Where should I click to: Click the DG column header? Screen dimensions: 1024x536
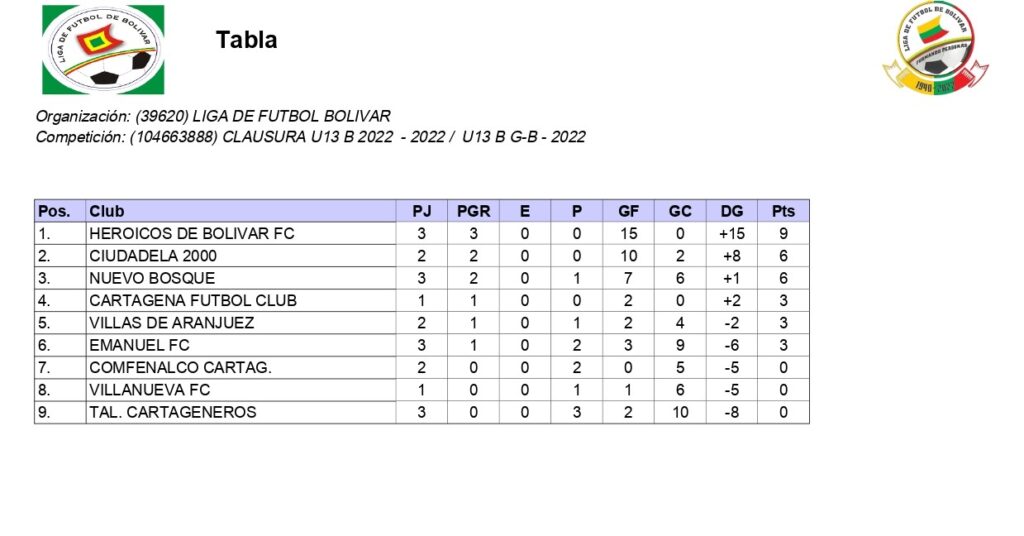[x=731, y=211]
